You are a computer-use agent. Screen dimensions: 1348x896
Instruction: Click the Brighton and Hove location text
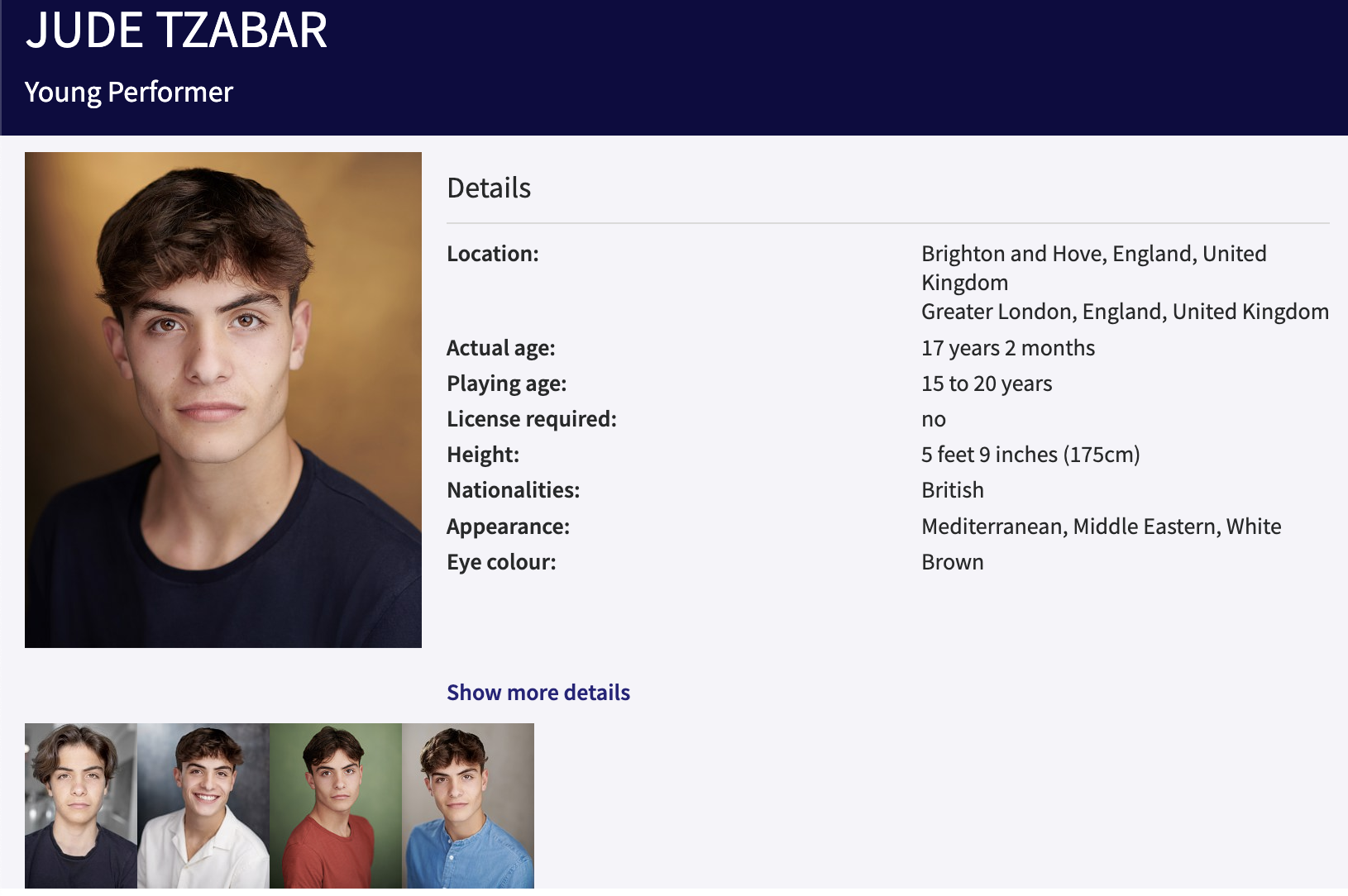click(x=1094, y=268)
